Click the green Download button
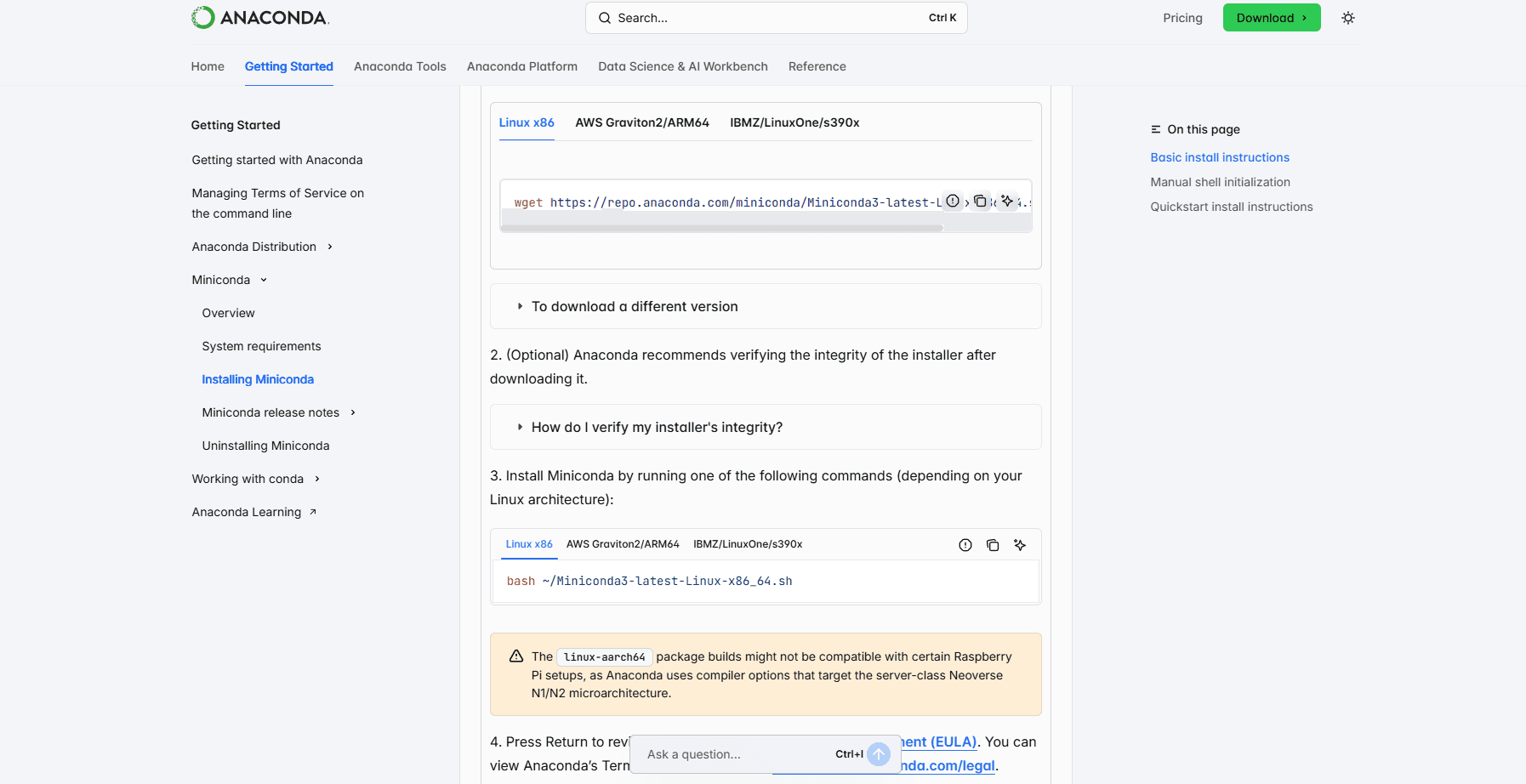This screenshot has height=784, width=1526. click(x=1272, y=18)
